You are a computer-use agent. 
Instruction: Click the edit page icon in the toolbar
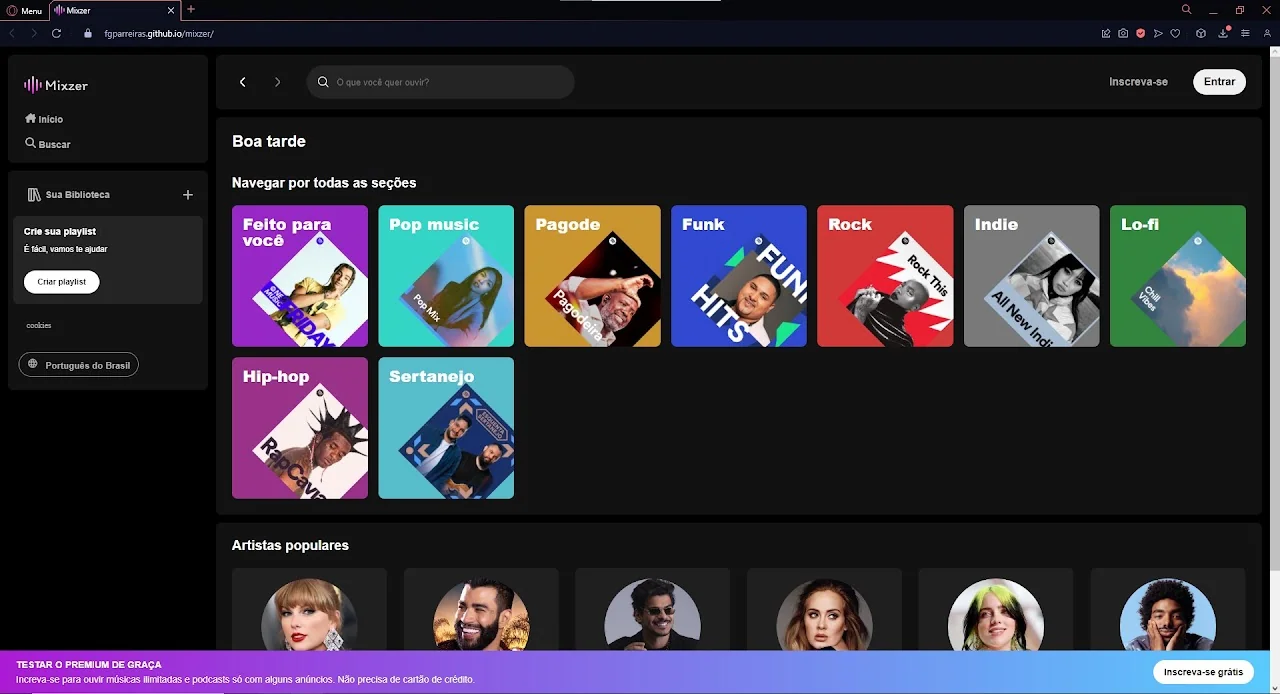[1106, 33]
